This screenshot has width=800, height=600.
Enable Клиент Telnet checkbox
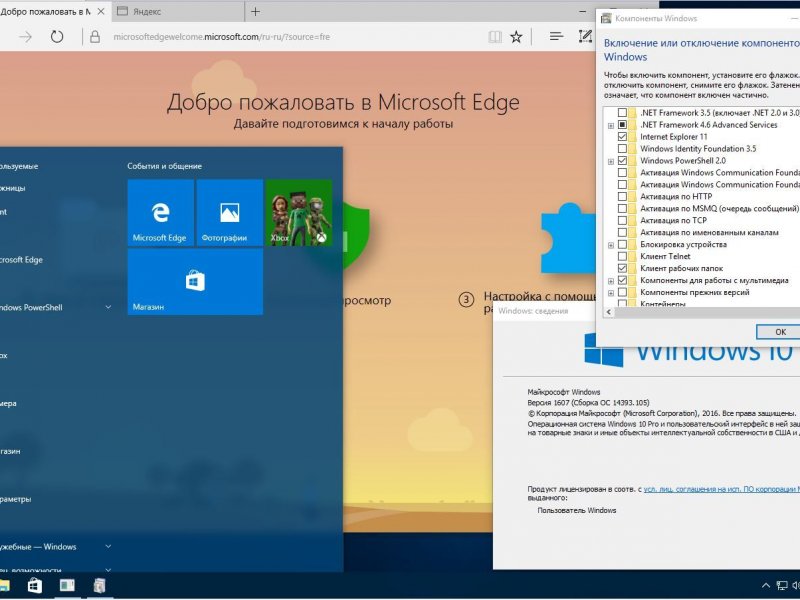point(622,256)
